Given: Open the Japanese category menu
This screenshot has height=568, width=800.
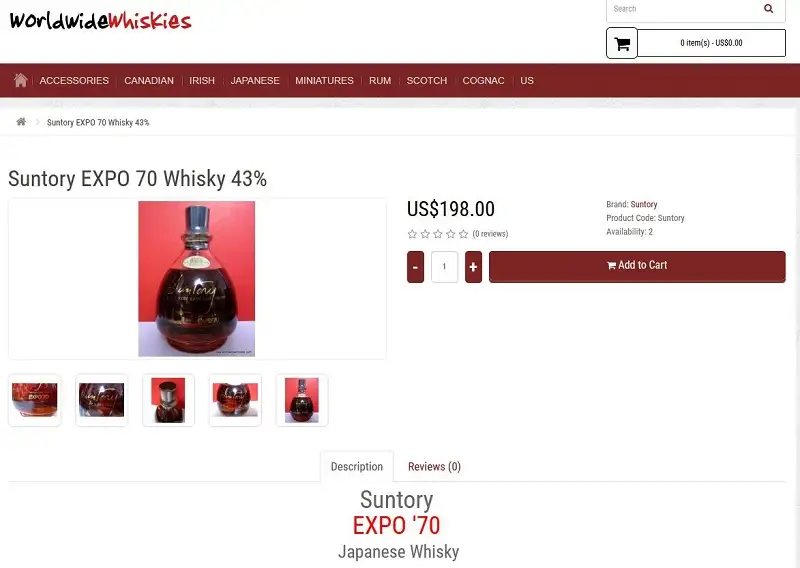Looking at the screenshot, I should pos(255,81).
